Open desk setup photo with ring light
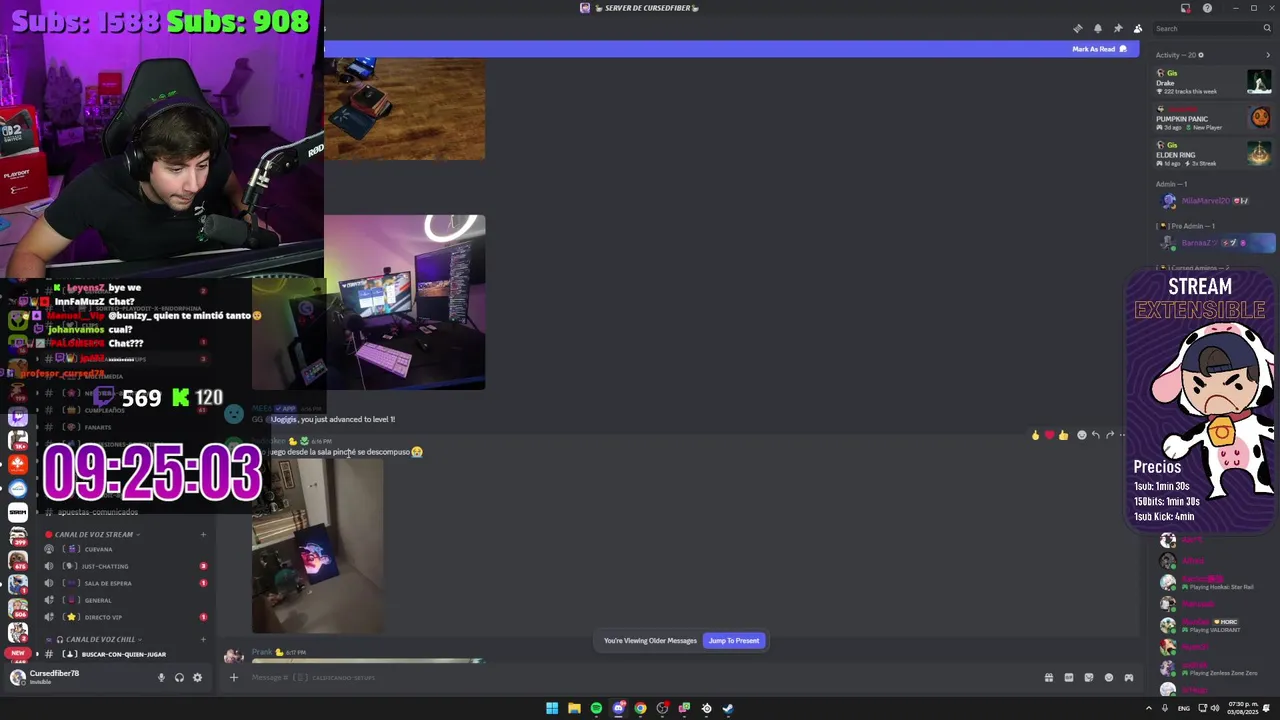Screen dimensions: 1280x720 pyautogui.click(x=404, y=302)
